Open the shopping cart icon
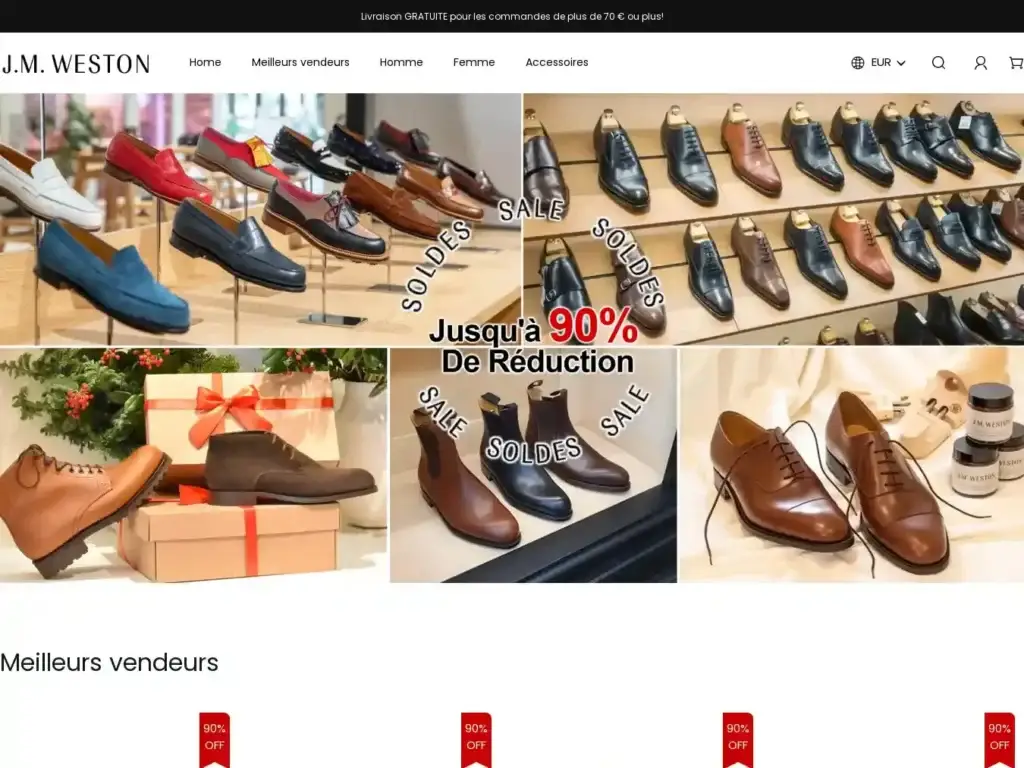The image size is (1024, 768). tap(1015, 63)
